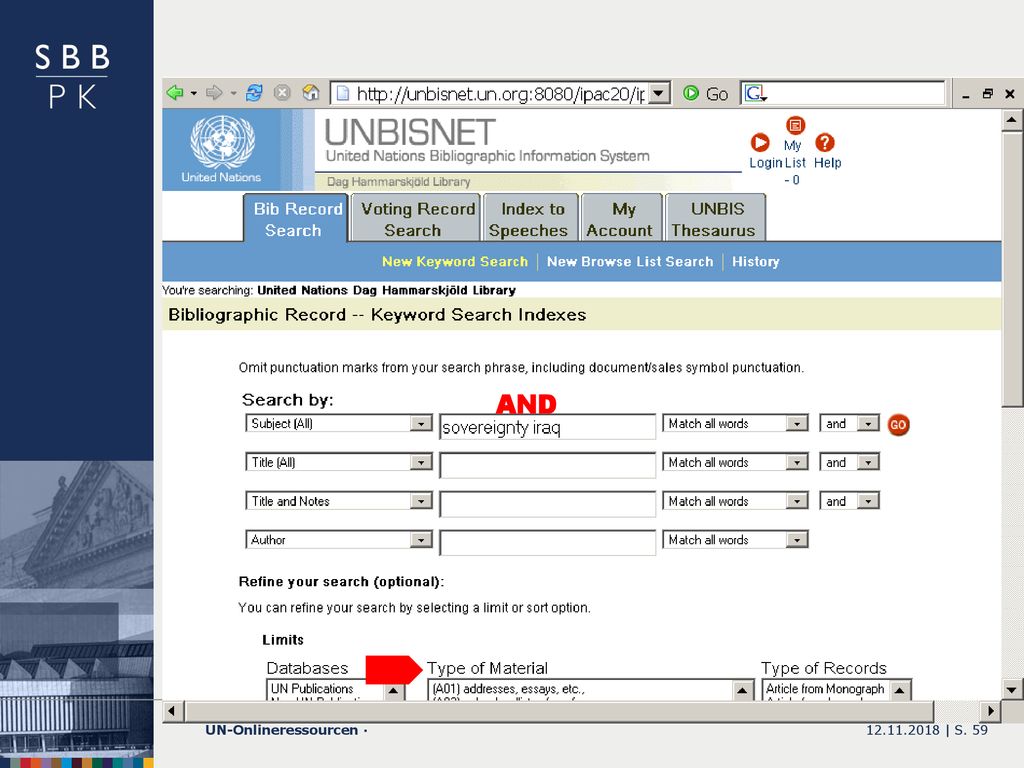The height and width of the screenshot is (768, 1024).
Task: Click the browser Forward arrow icon
Action: tap(214, 93)
